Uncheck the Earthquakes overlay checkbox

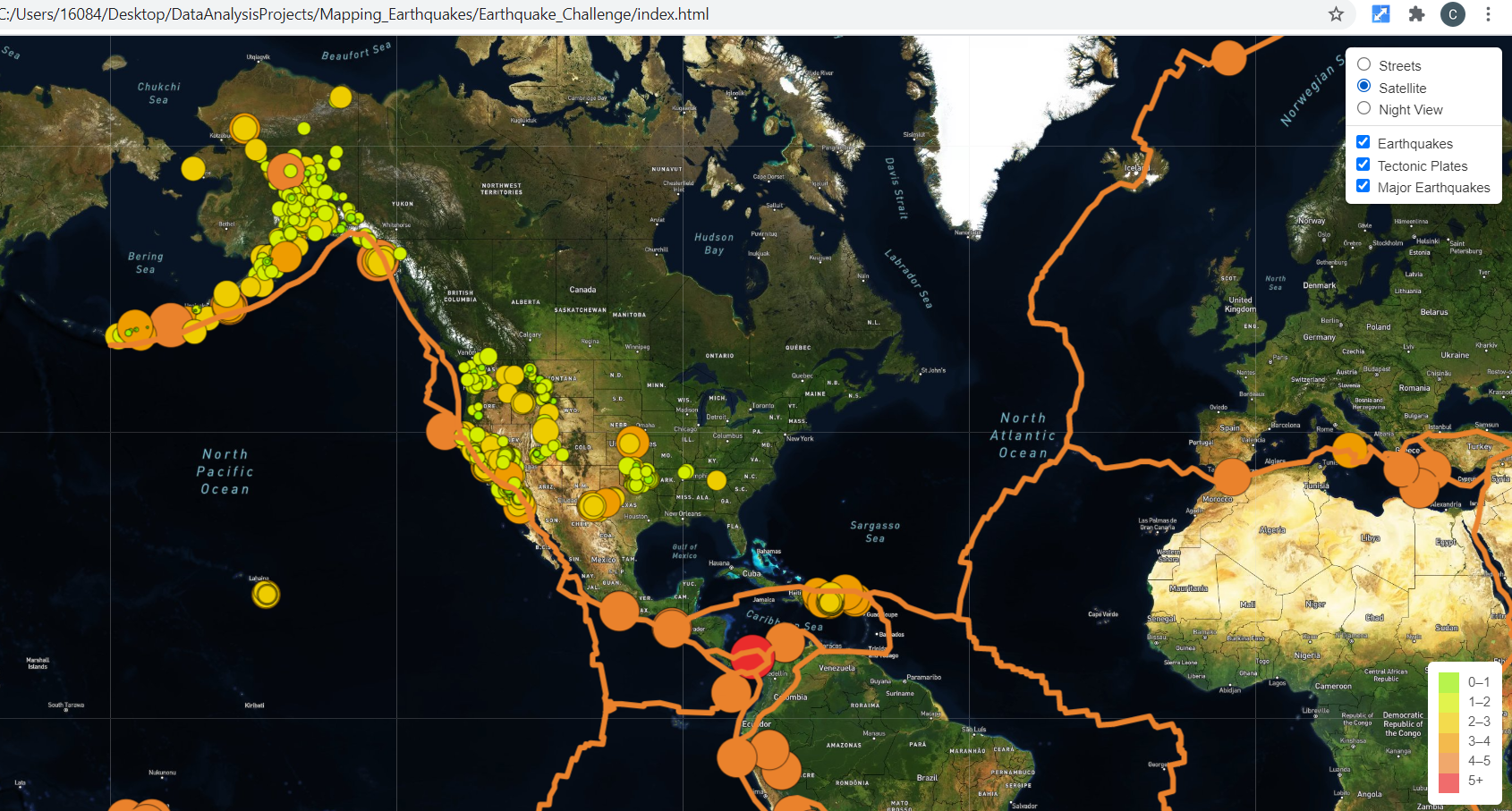(1363, 142)
